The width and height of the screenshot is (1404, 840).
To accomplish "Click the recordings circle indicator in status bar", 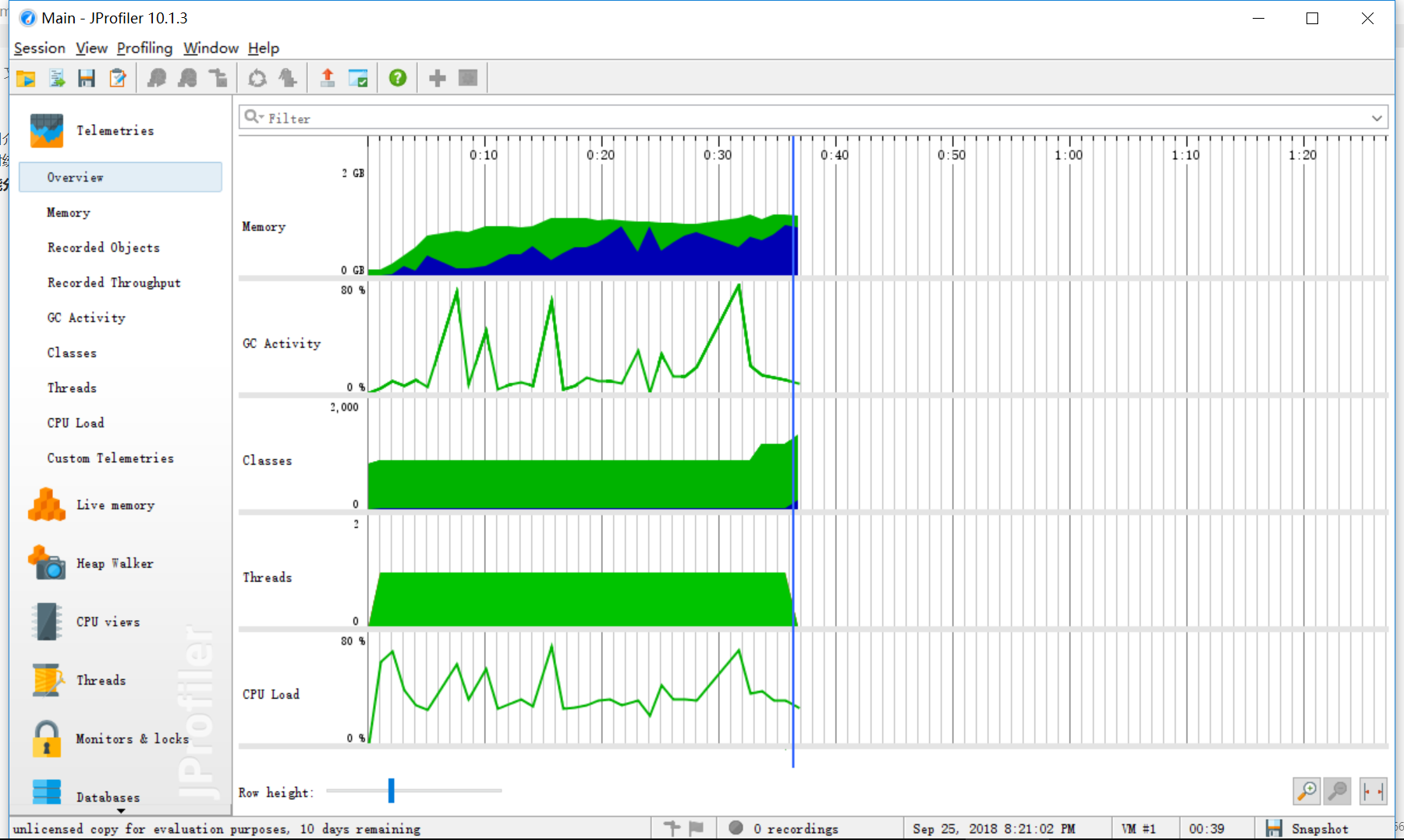I will (x=736, y=828).
